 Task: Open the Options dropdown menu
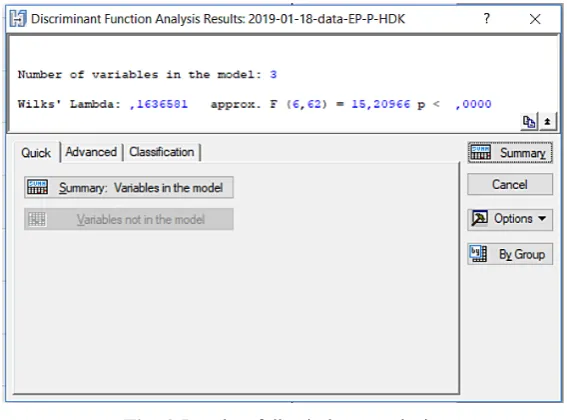pos(510,219)
